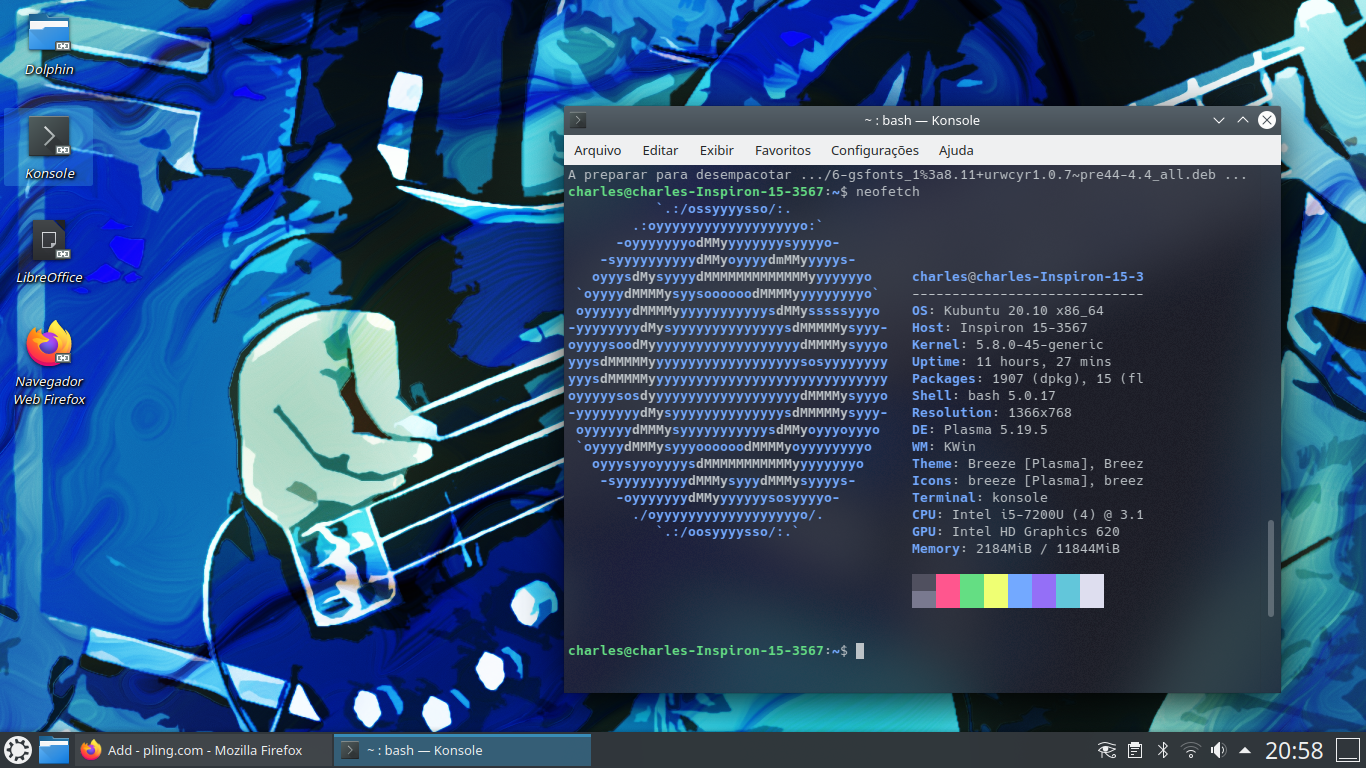Open the Favoritos menu
1366x768 pixels.
[783, 150]
